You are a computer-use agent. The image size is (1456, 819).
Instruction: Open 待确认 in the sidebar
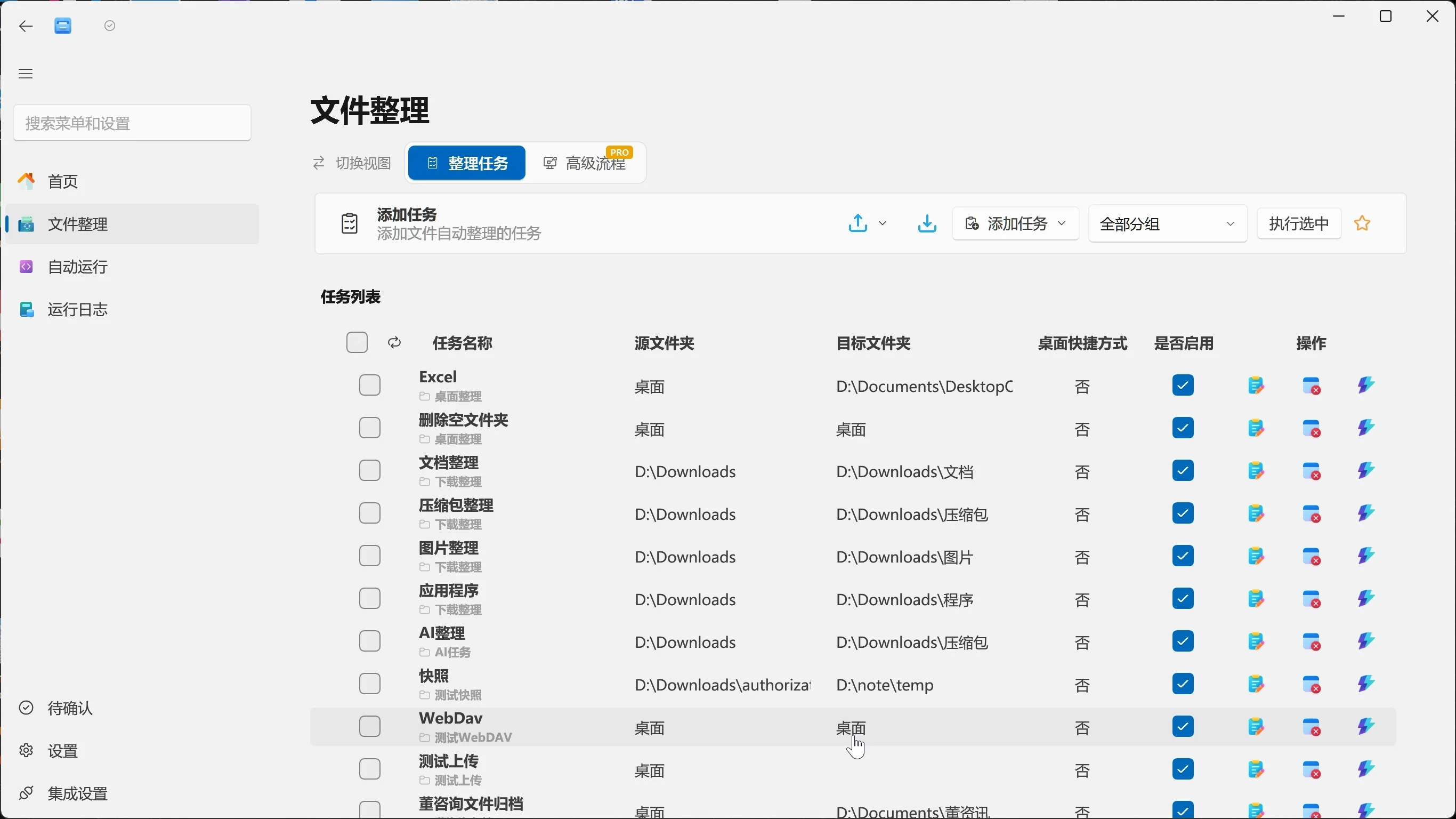(132, 708)
